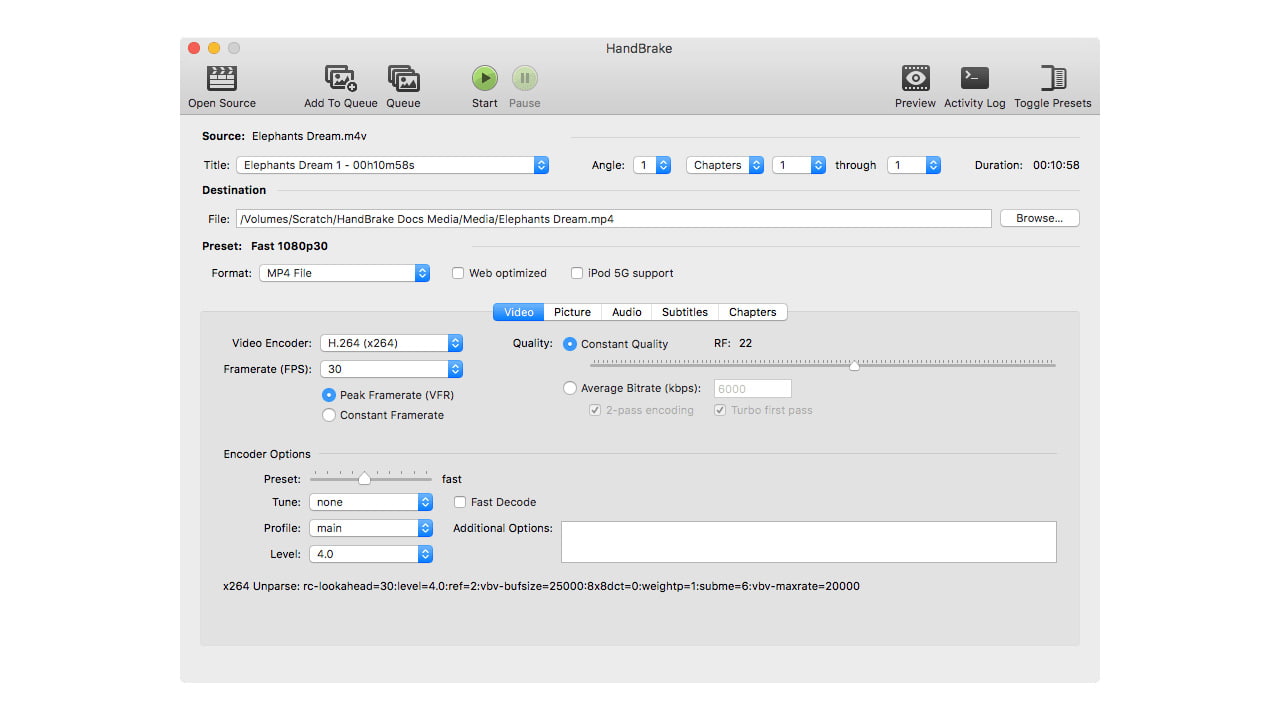This screenshot has height=720, width=1280.
Task: Switch to the Audio tab
Action: (x=627, y=312)
